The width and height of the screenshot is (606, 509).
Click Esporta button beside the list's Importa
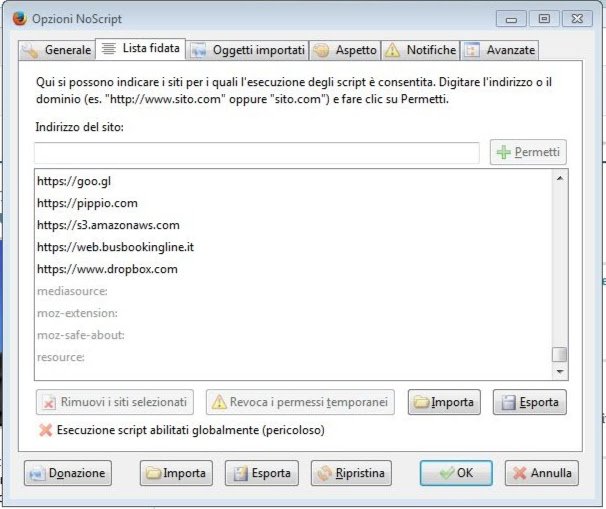pyautogui.click(x=530, y=402)
